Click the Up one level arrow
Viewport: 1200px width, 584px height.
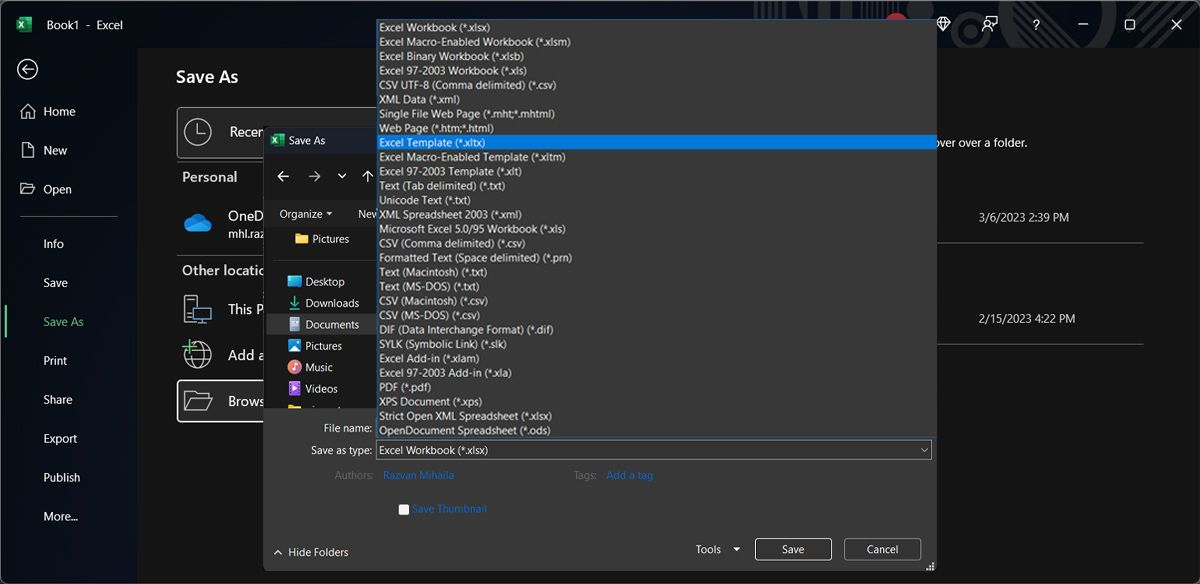tap(367, 176)
